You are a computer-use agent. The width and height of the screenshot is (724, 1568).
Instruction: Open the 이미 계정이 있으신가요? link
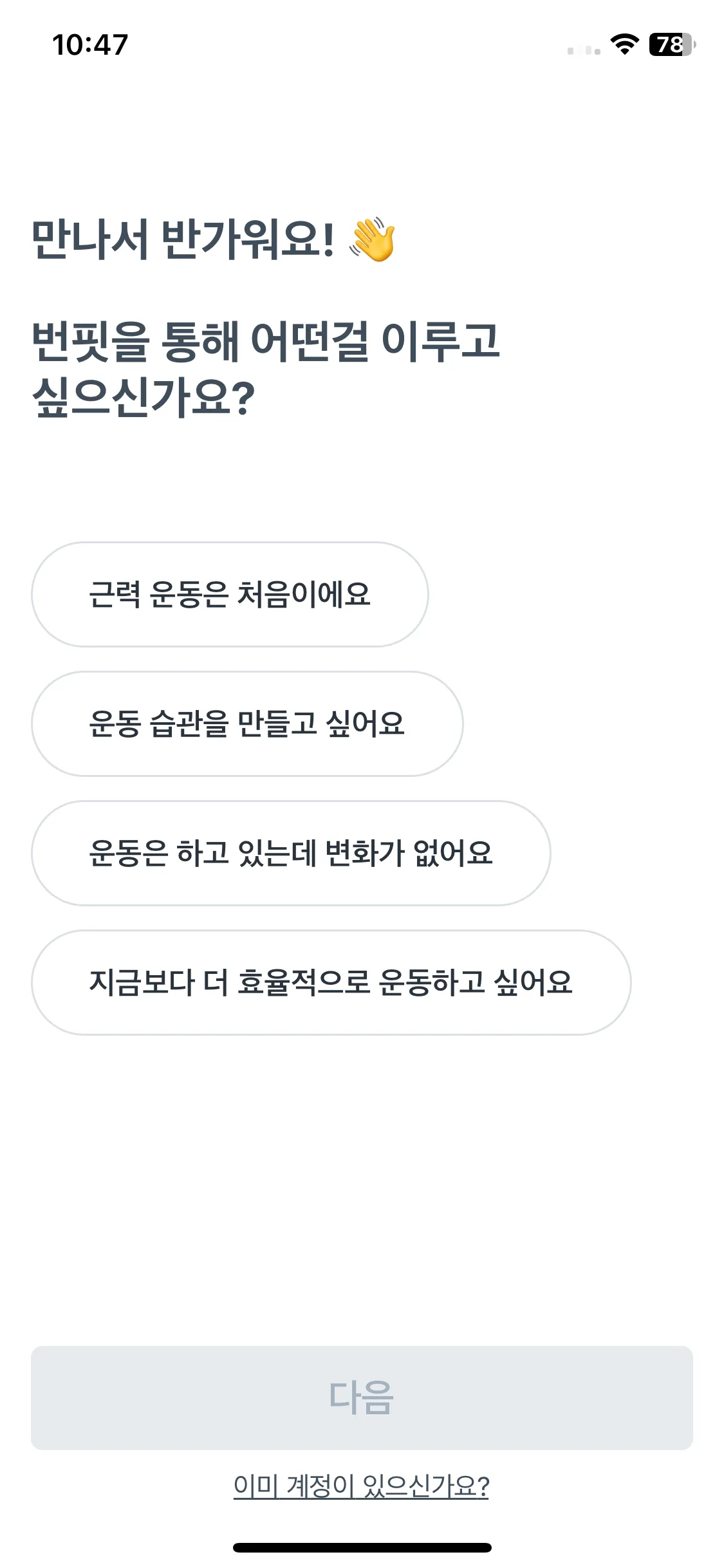(x=361, y=1486)
